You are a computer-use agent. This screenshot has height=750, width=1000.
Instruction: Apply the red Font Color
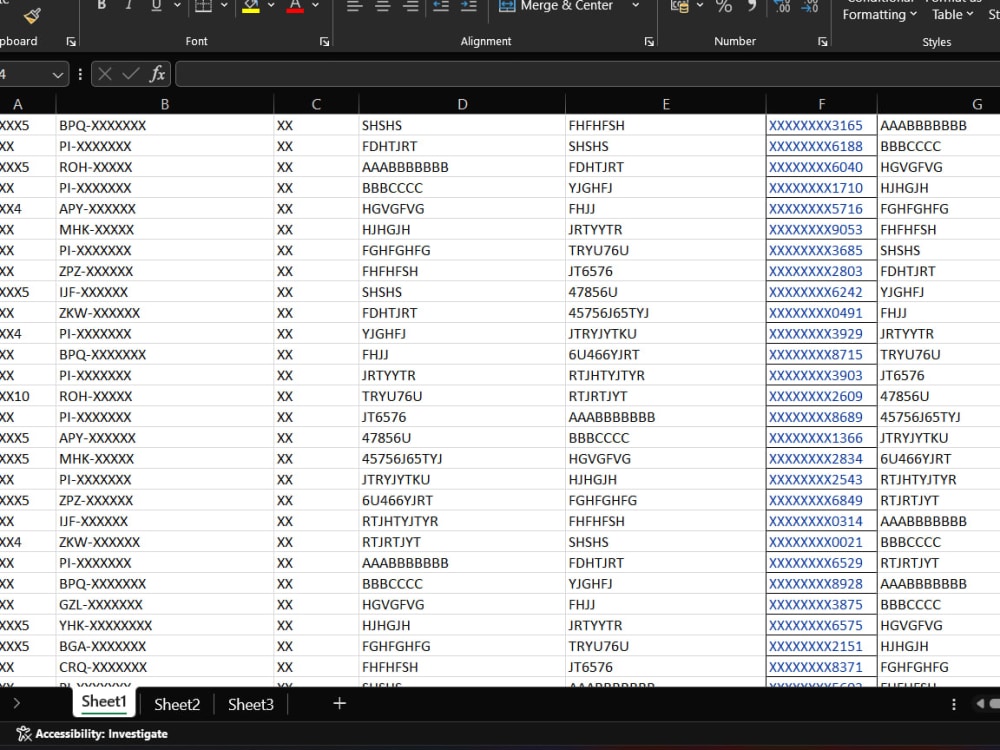tap(295, 6)
